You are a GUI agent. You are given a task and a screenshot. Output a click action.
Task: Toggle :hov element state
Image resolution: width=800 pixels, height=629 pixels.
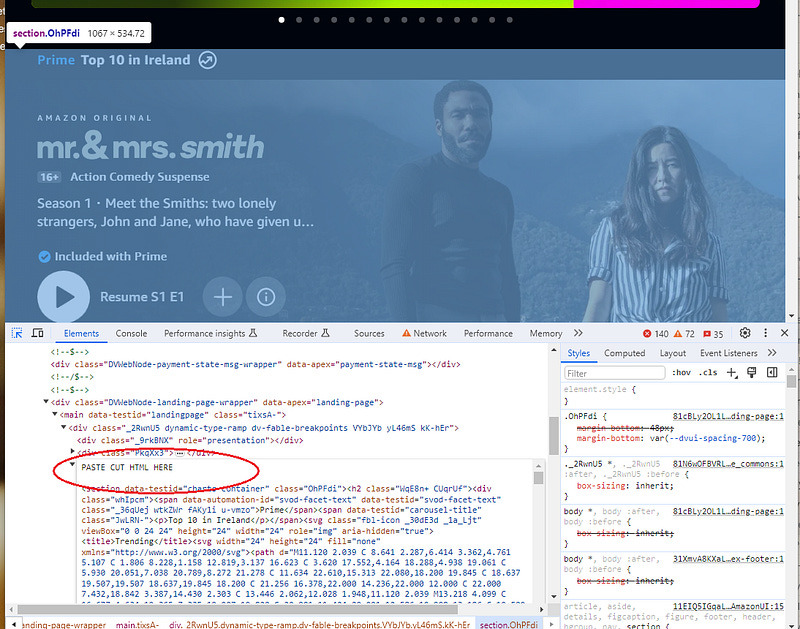(x=681, y=372)
